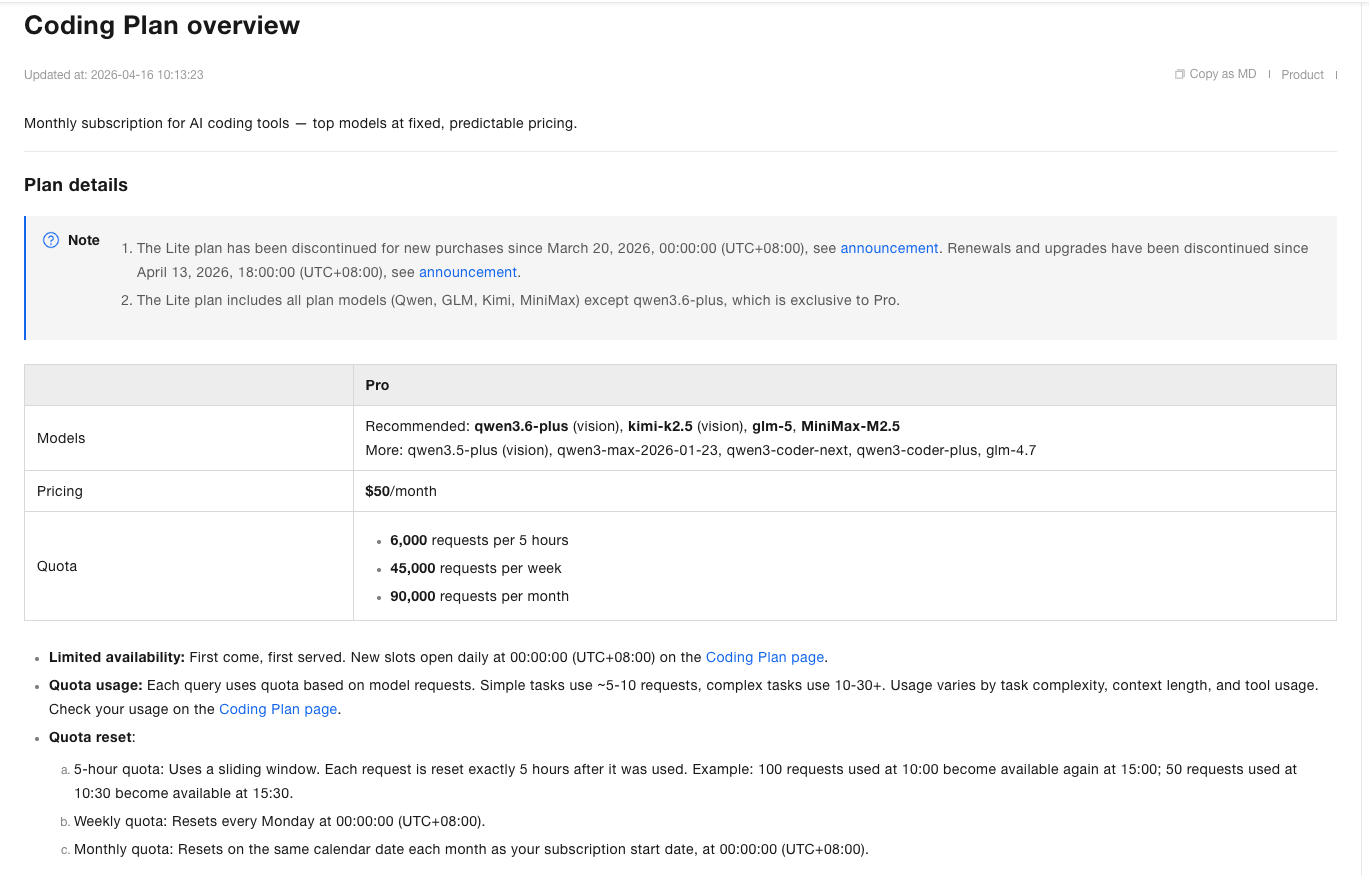Image resolution: width=1369 pixels, height=876 pixels.
Task: Click the Quota reset bold label
Action: pos(90,737)
